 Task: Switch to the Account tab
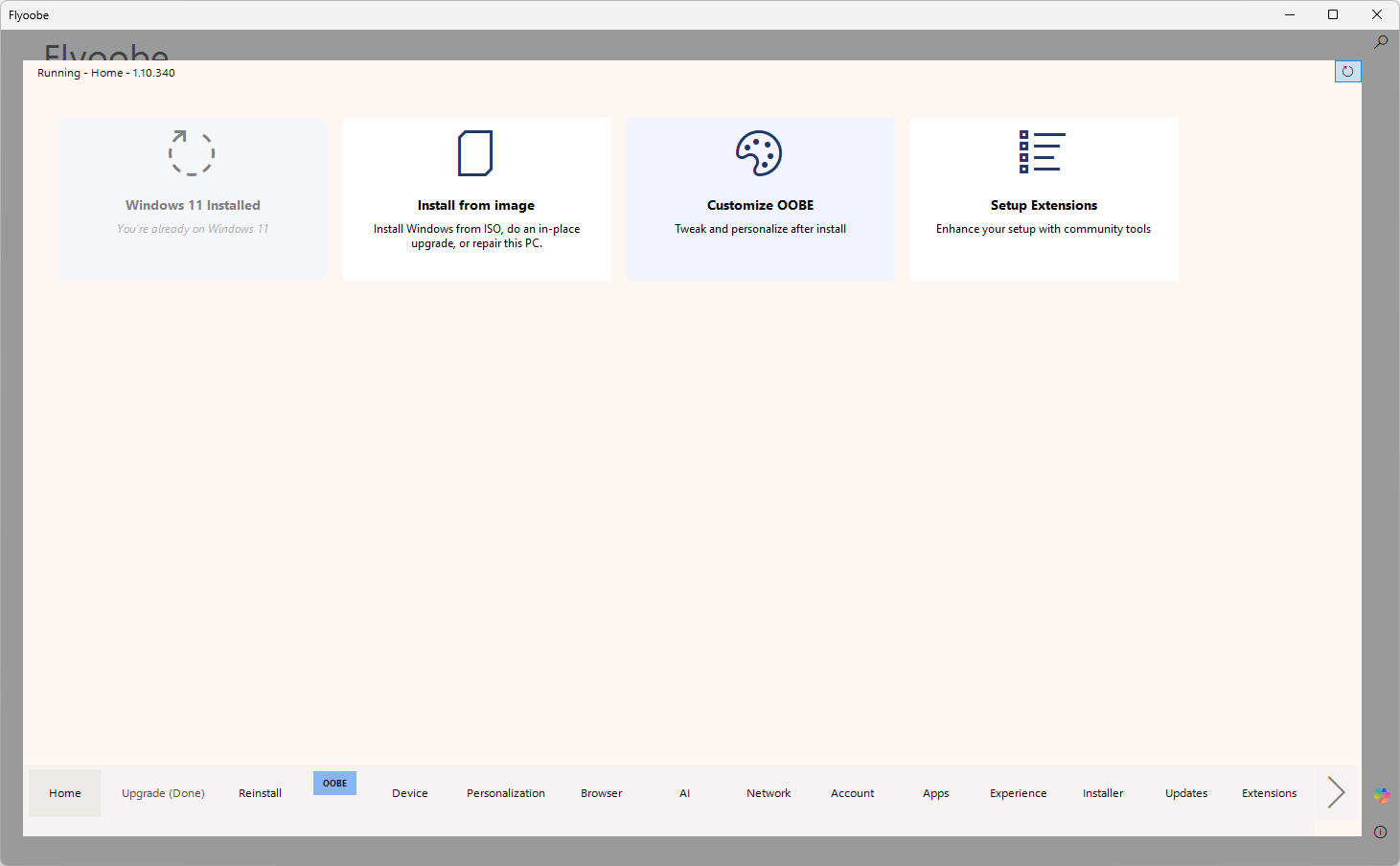coord(853,793)
